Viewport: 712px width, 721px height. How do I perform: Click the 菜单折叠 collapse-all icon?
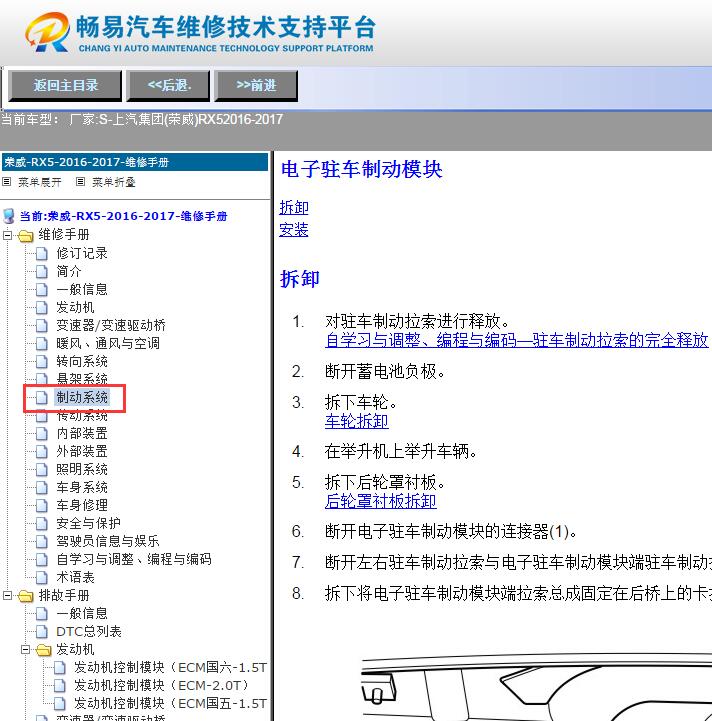point(80,182)
